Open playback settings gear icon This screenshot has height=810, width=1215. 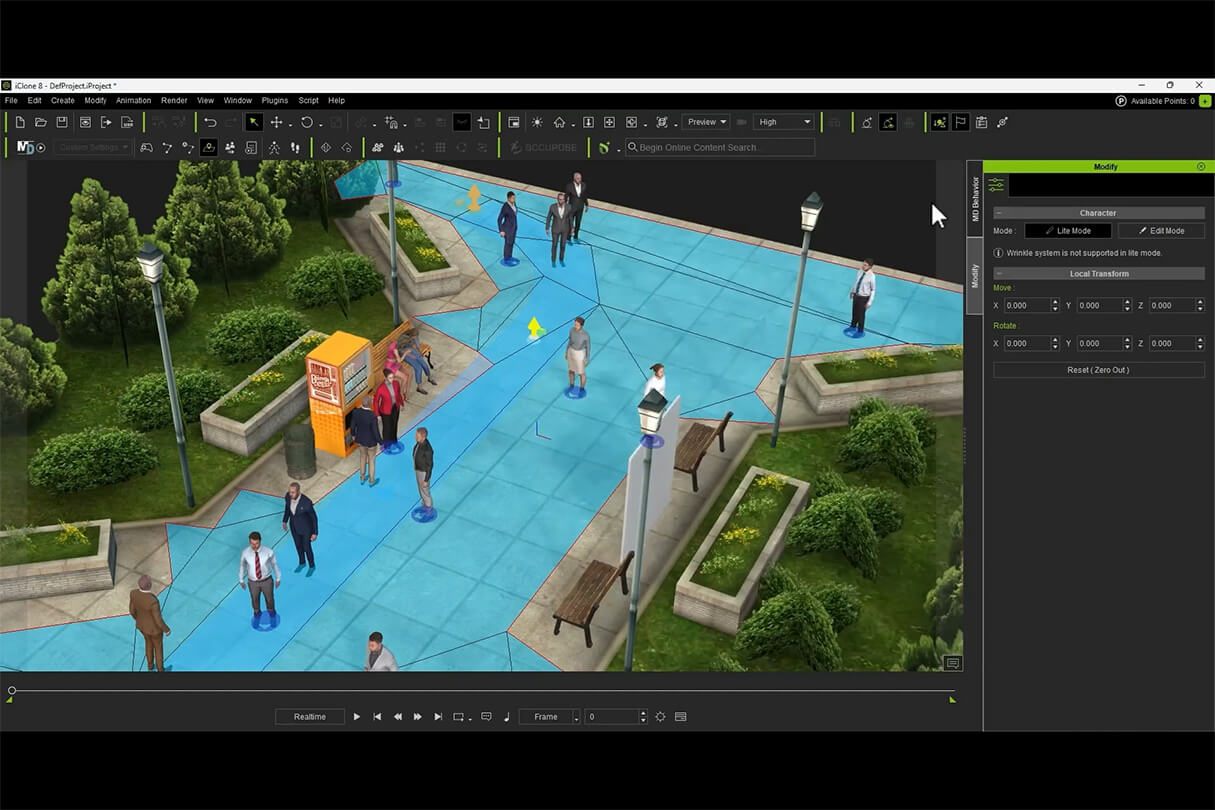[x=660, y=717]
